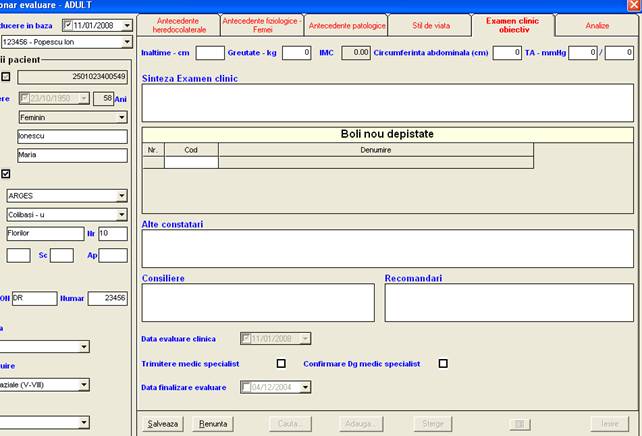
Task: Focus the Inaltime - cm input field
Action: 210,52
